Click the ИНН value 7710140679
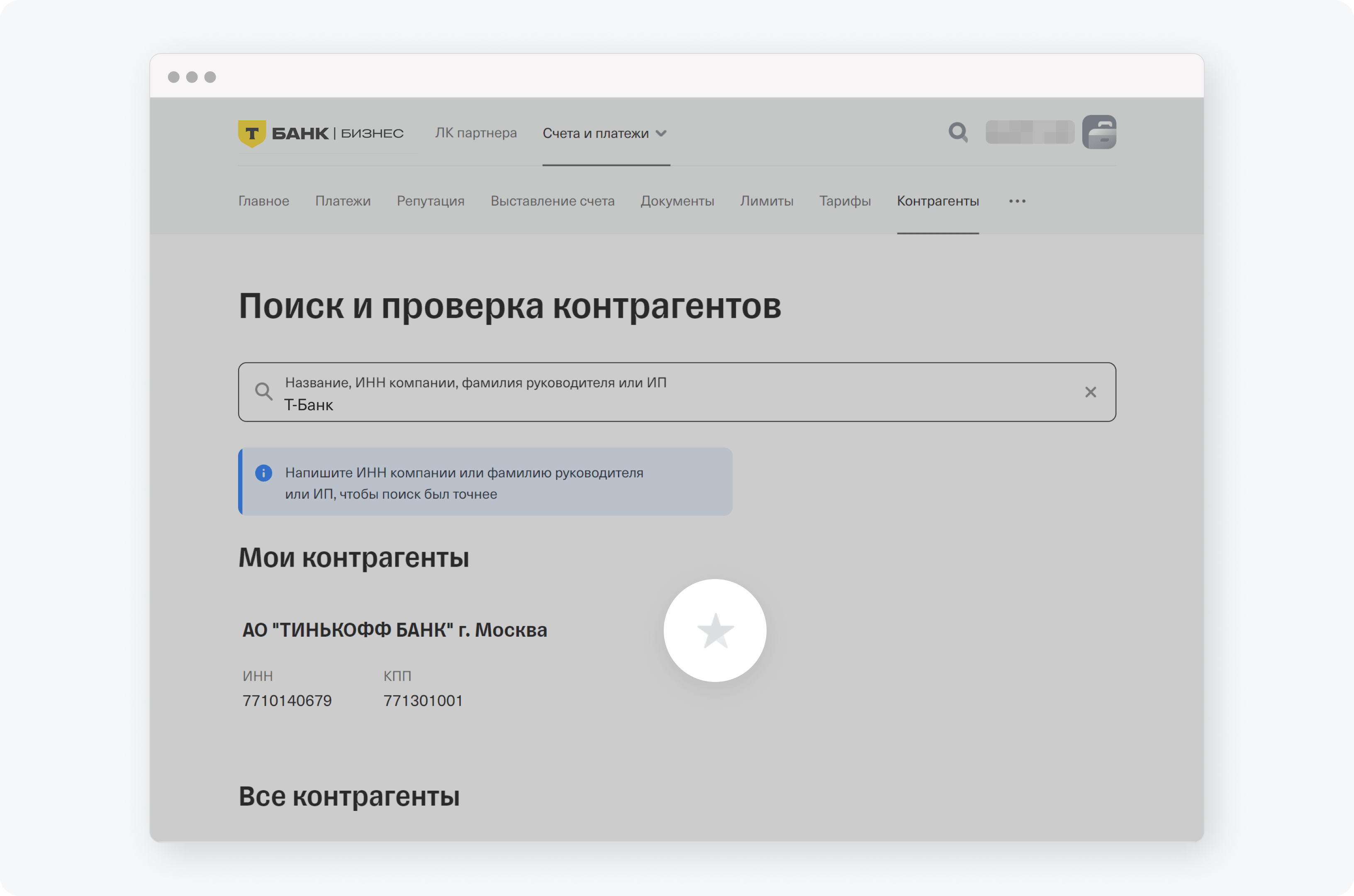The width and height of the screenshot is (1354, 896). tap(287, 701)
